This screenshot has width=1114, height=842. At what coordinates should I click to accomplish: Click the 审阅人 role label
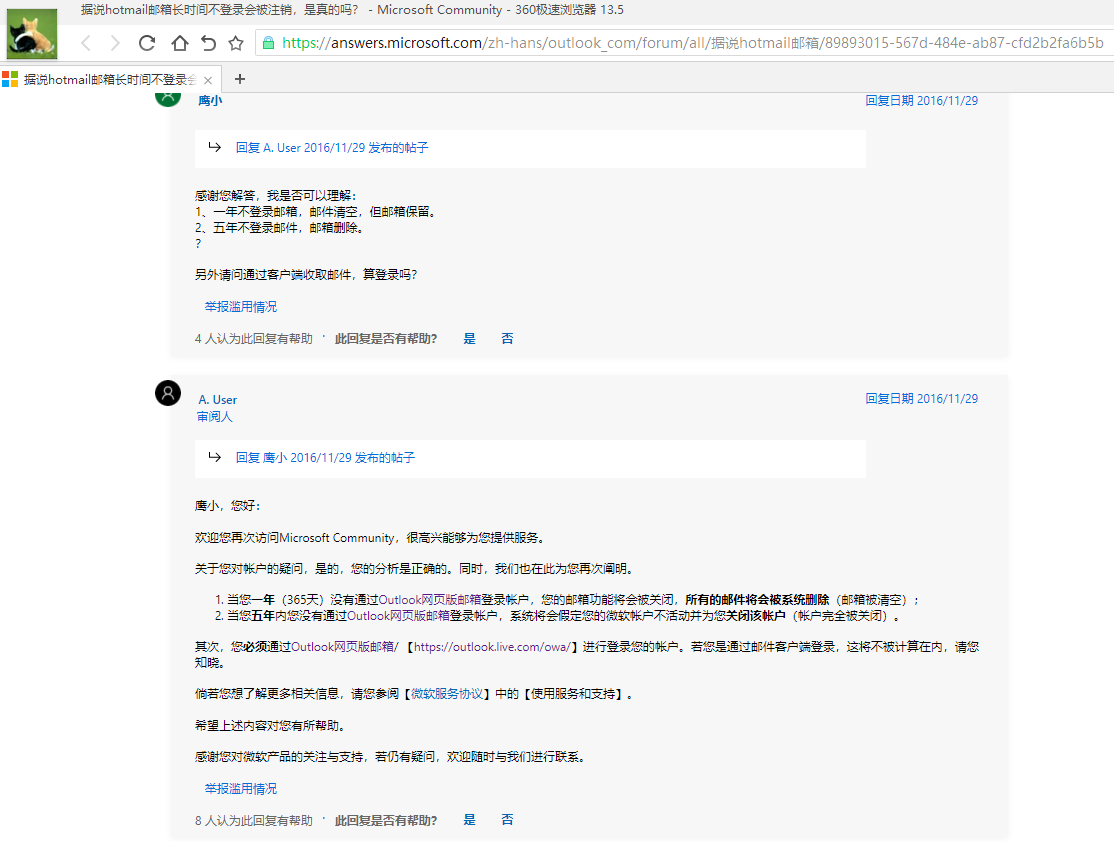coord(215,417)
